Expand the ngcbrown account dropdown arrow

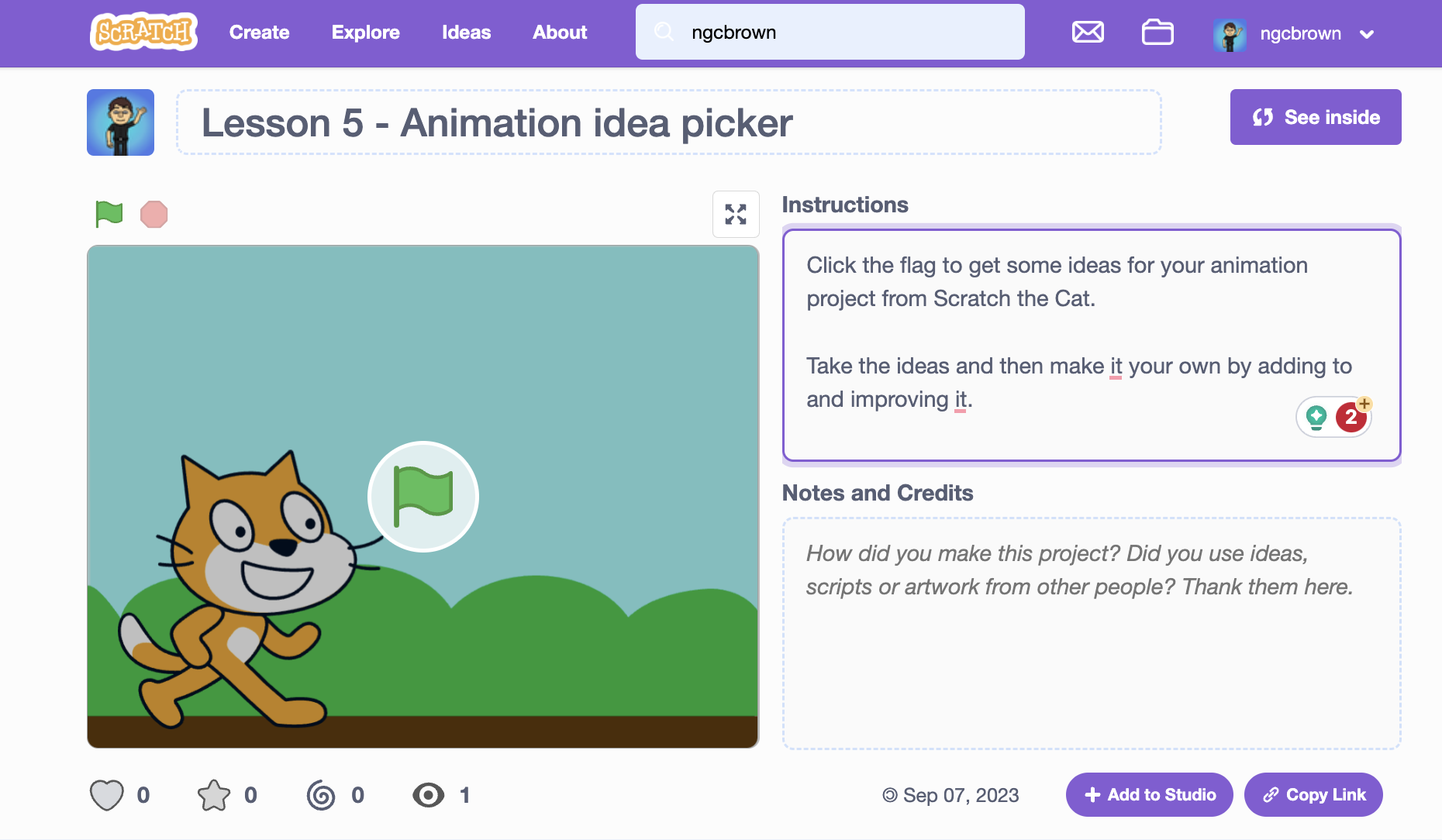point(1367,34)
